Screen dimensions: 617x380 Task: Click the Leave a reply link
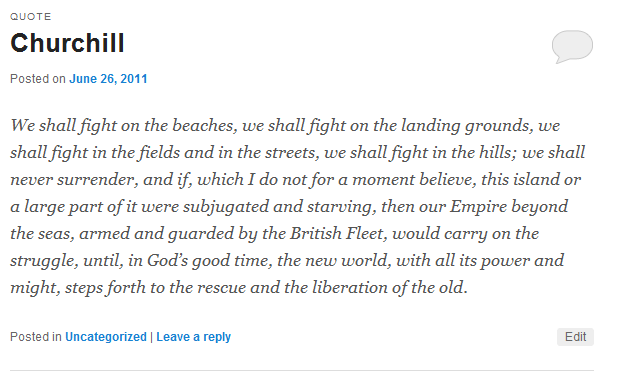(x=194, y=337)
